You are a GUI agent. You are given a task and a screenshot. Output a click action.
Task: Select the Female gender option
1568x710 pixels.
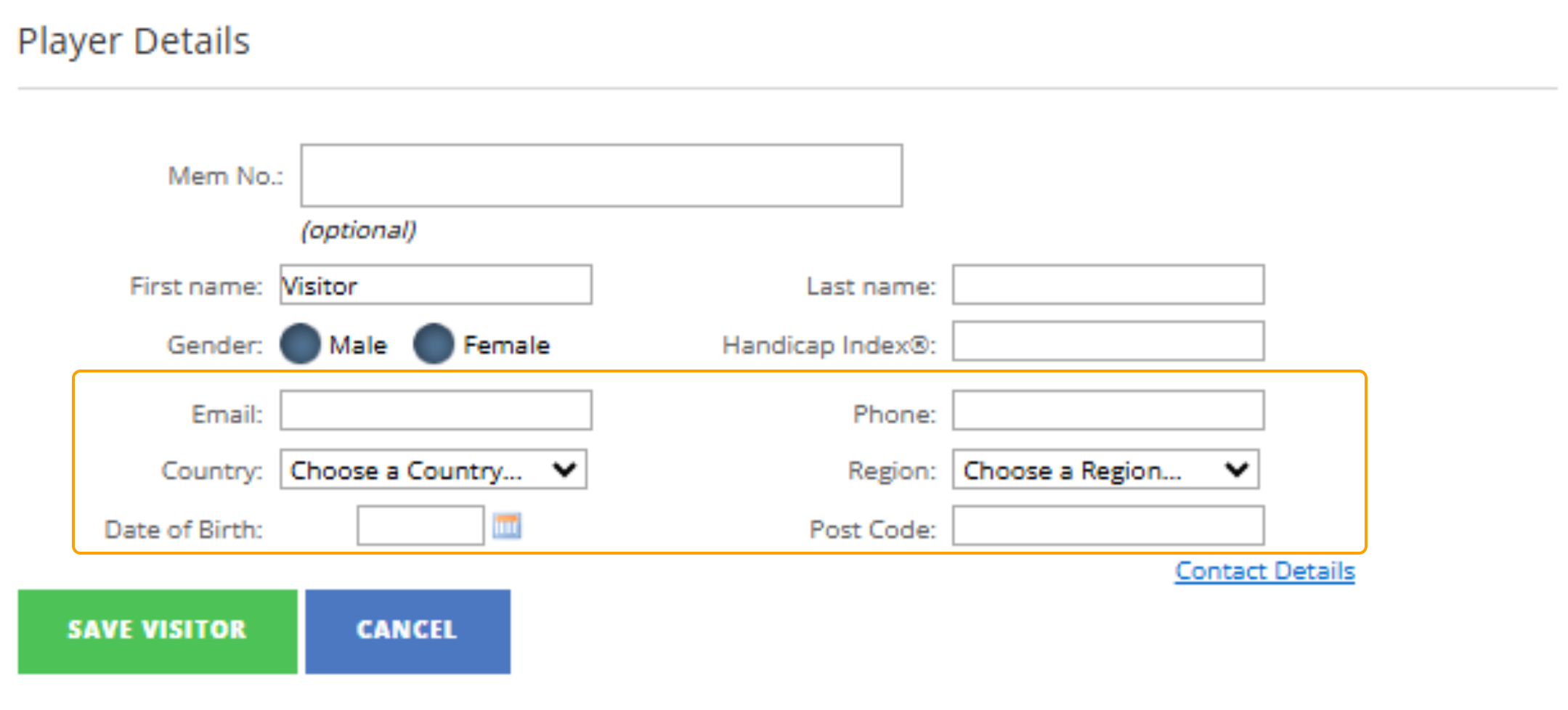434,344
